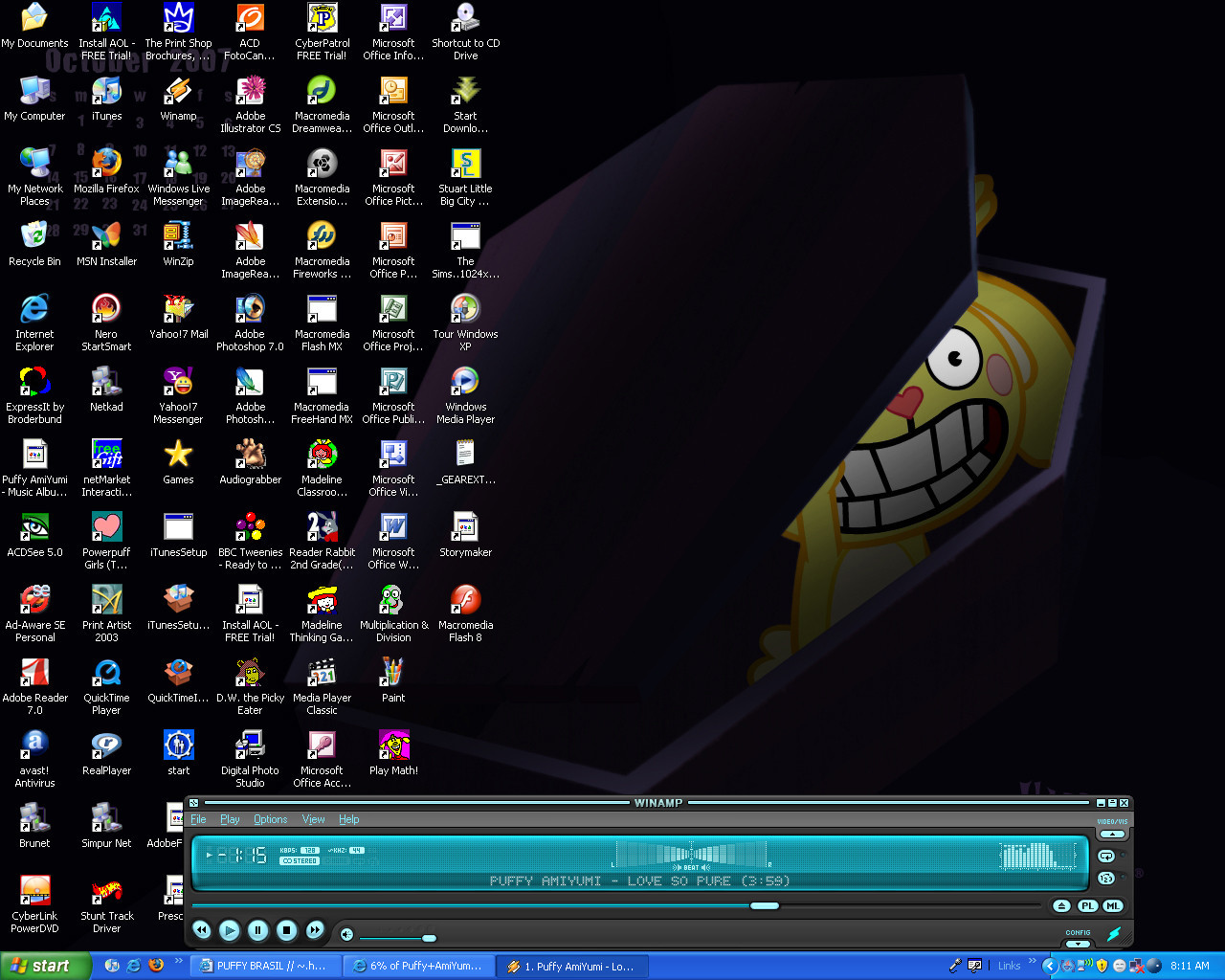Open the Nero StartSmart shortcut
The image size is (1225, 980).
click(106, 323)
